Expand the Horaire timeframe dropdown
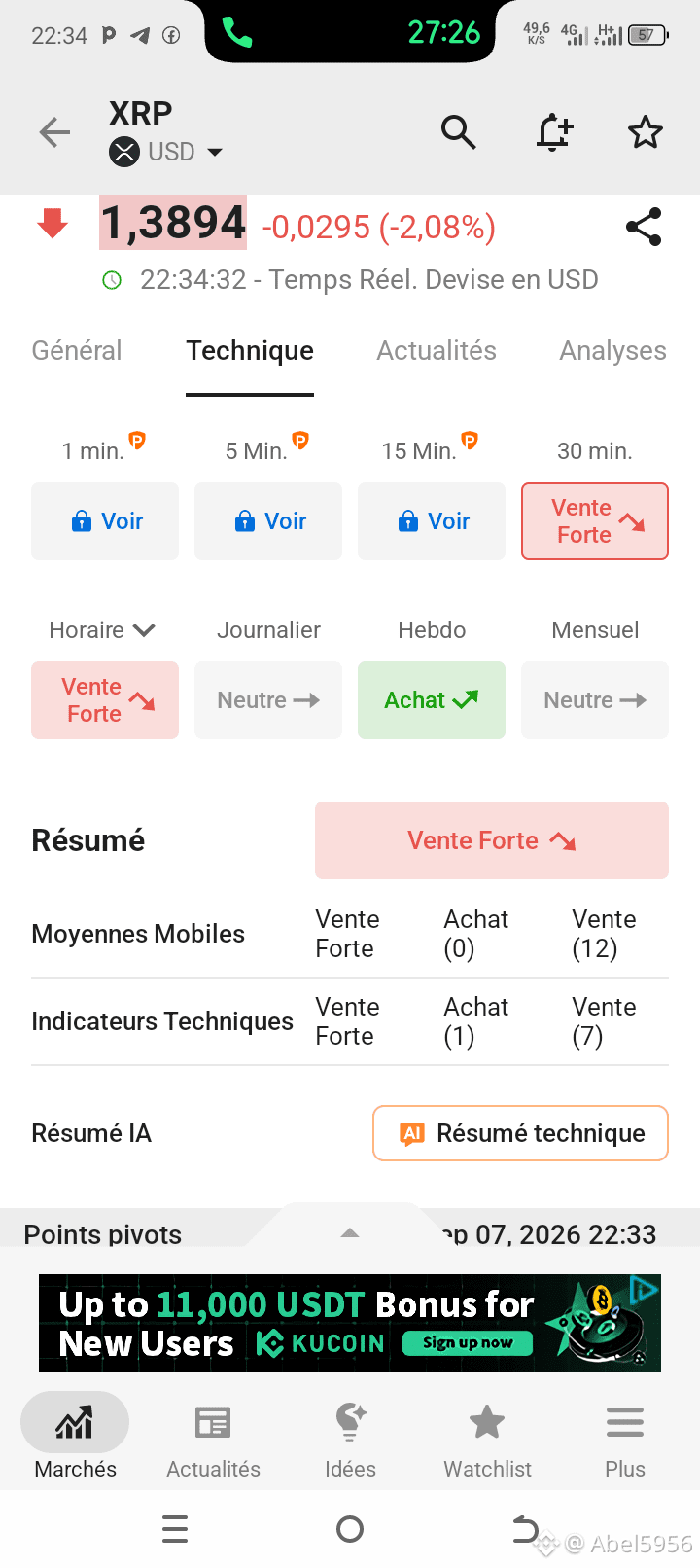 (102, 630)
